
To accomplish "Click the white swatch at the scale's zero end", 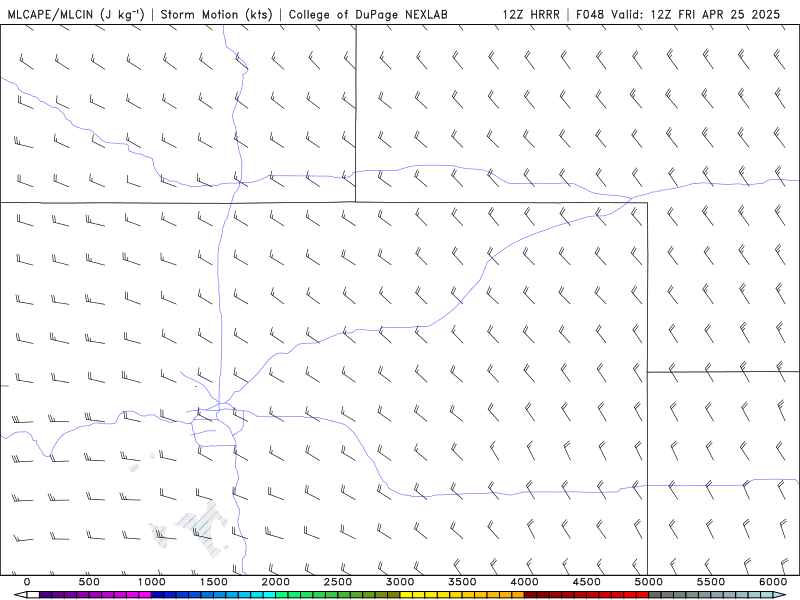I will [x=33, y=595].
